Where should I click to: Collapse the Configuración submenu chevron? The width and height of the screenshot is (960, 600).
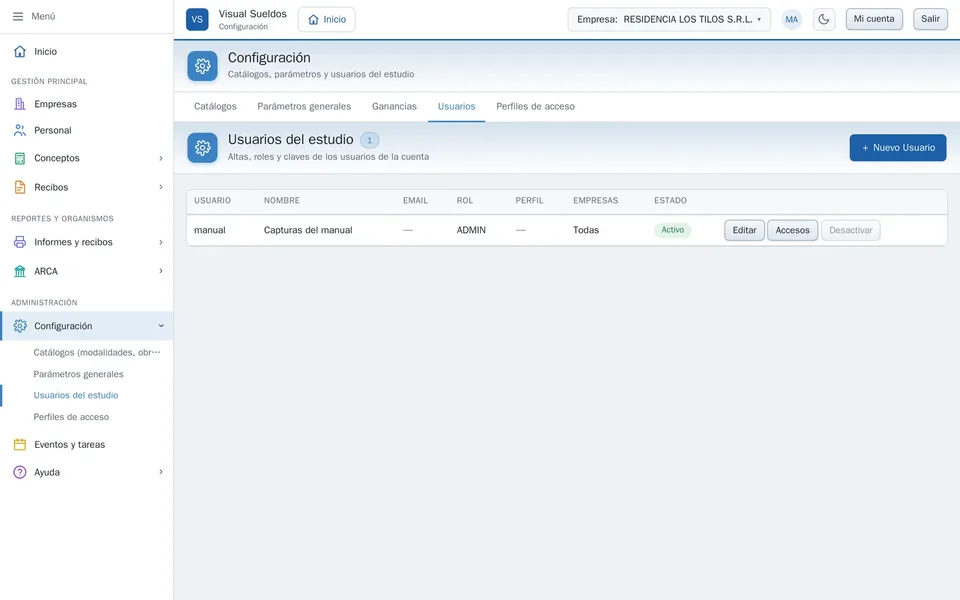point(161,326)
